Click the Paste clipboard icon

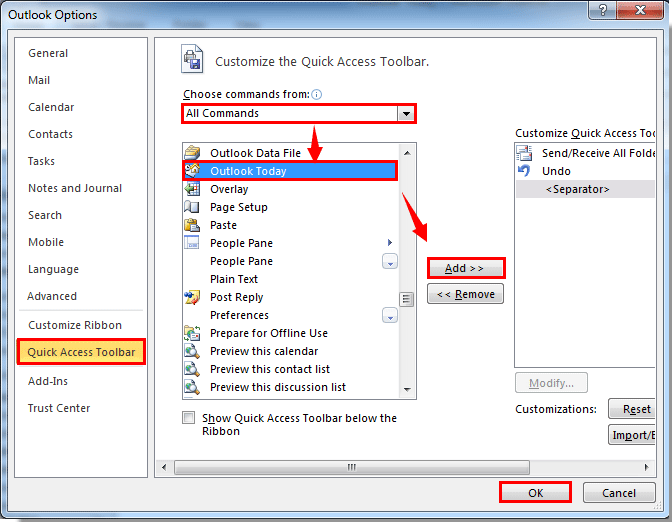[x=192, y=225]
